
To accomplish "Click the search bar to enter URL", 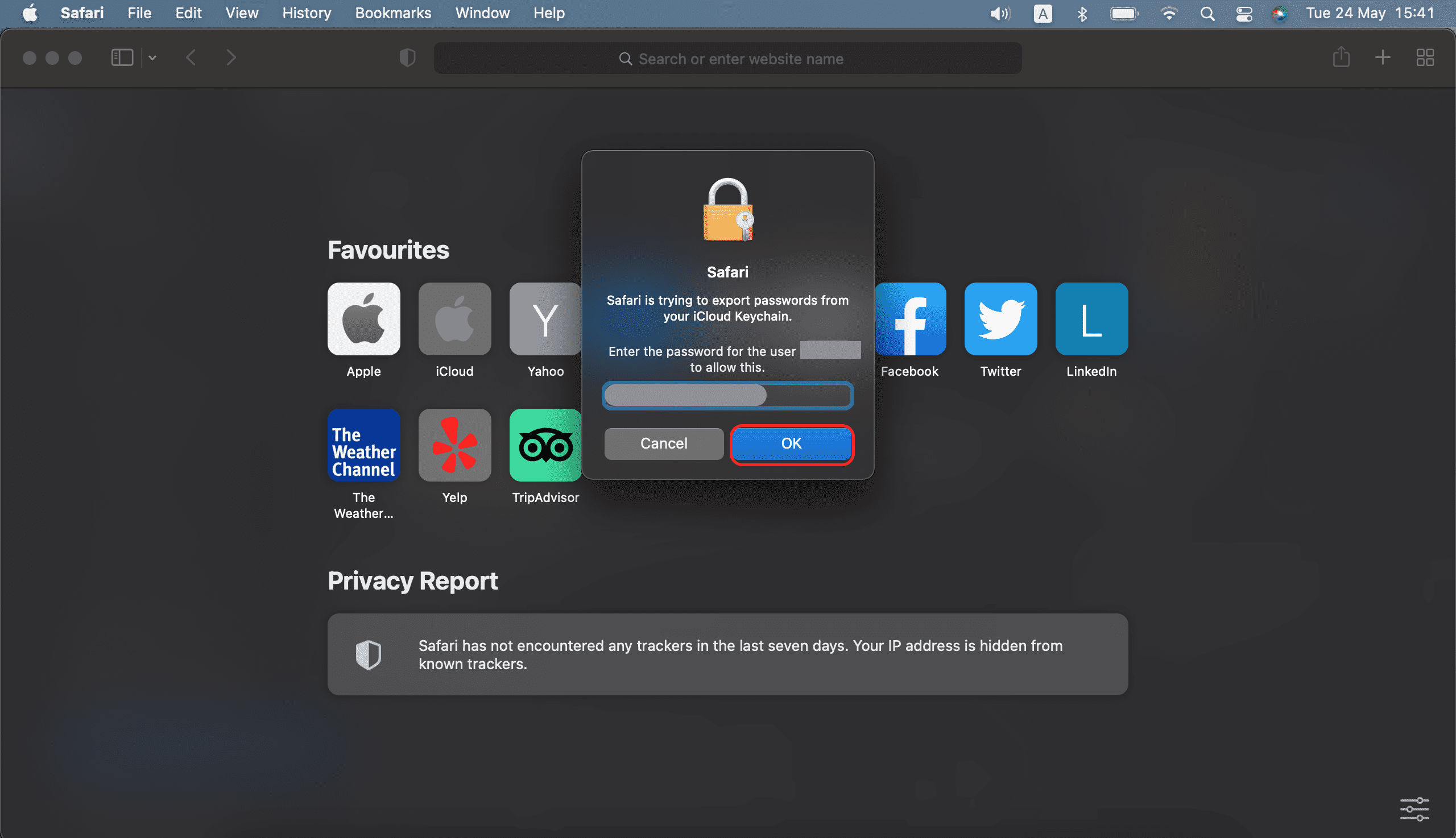I will [x=728, y=58].
